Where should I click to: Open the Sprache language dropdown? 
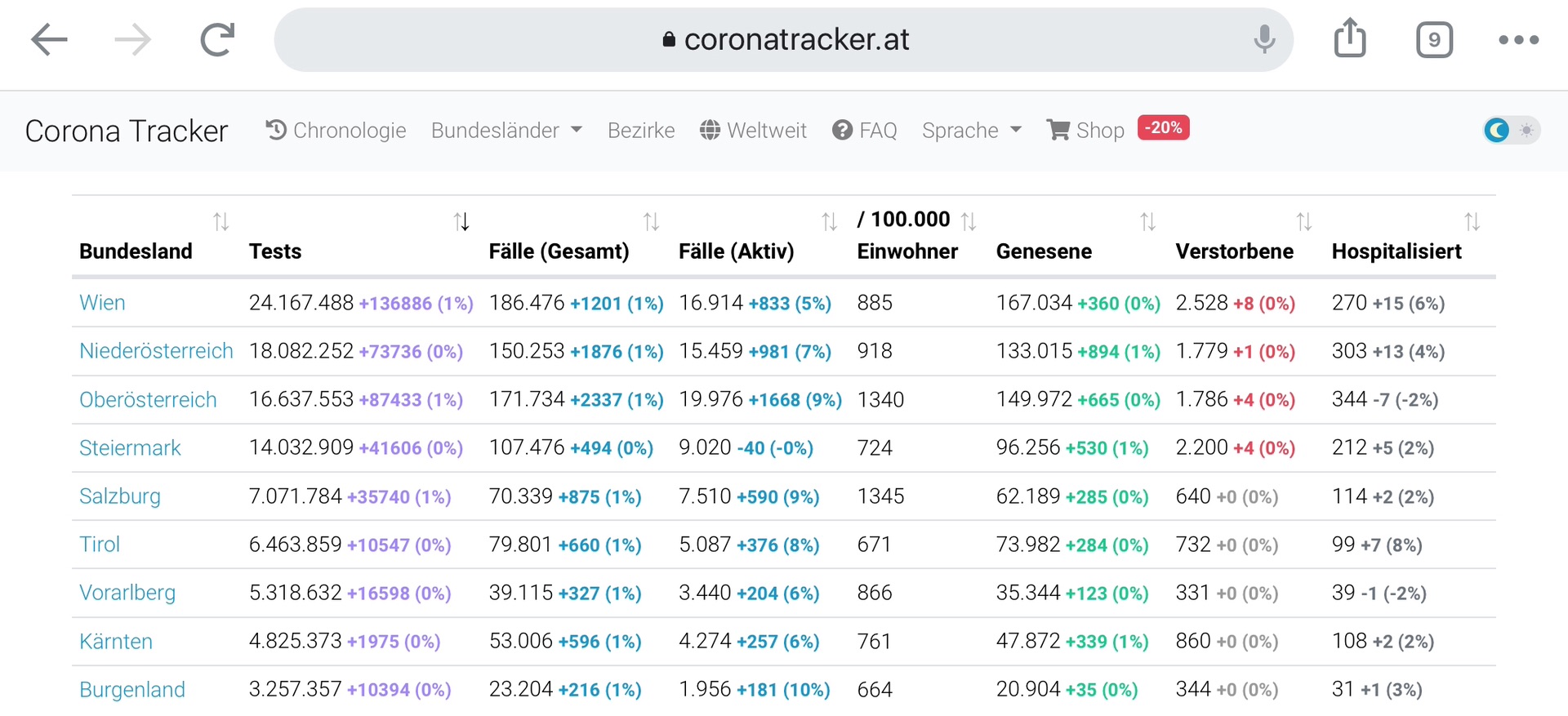click(971, 131)
